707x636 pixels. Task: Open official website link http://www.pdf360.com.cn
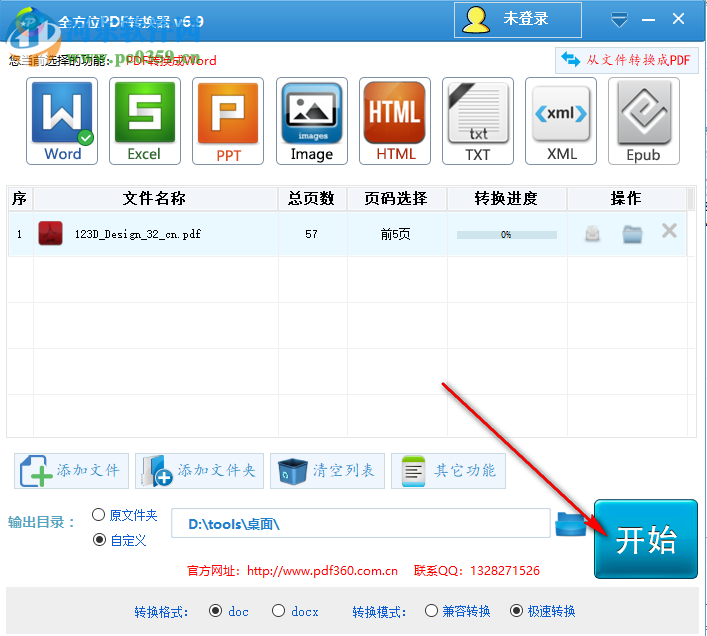[322, 571]
